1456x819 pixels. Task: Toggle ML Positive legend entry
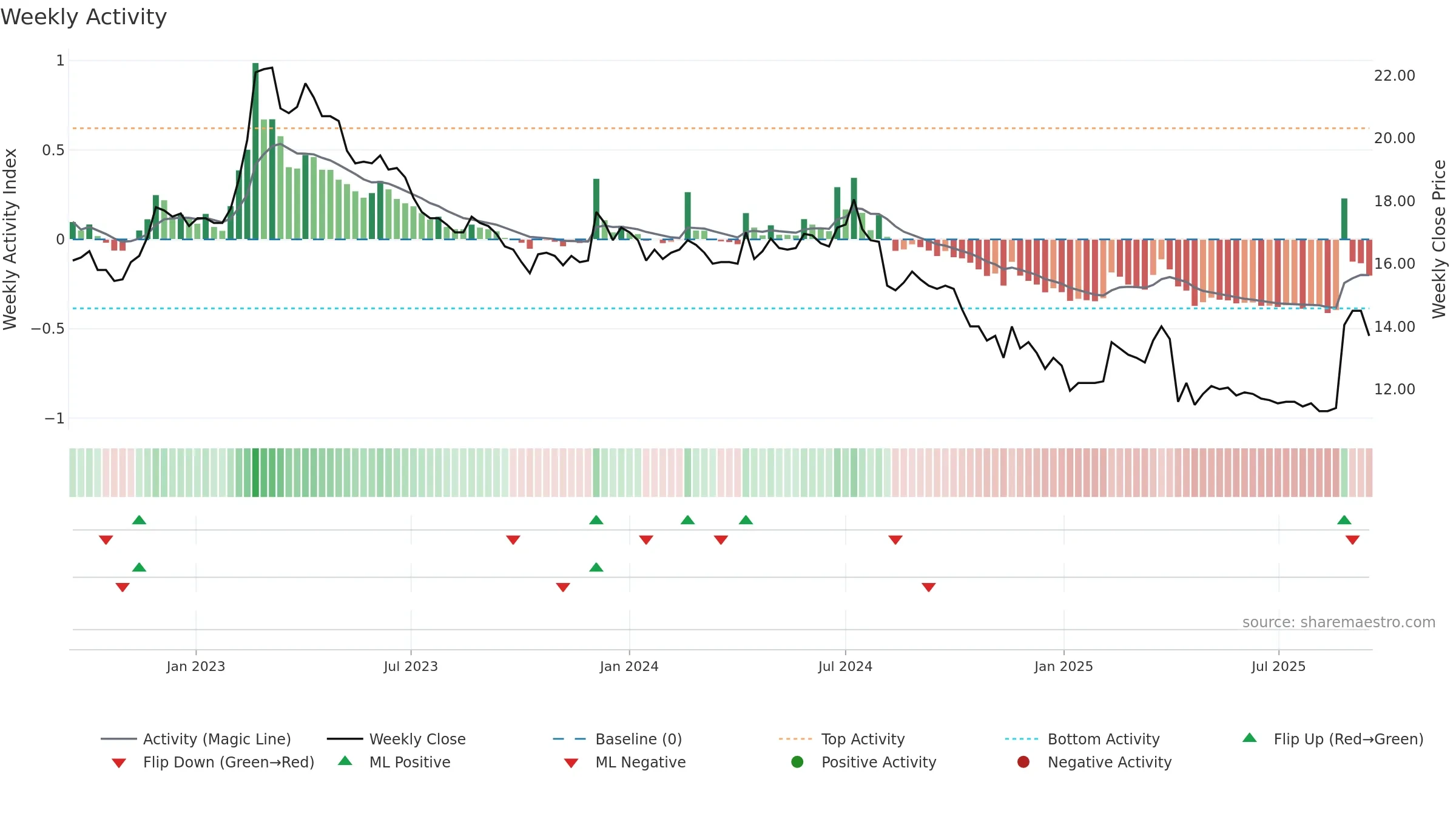(394, 762)
